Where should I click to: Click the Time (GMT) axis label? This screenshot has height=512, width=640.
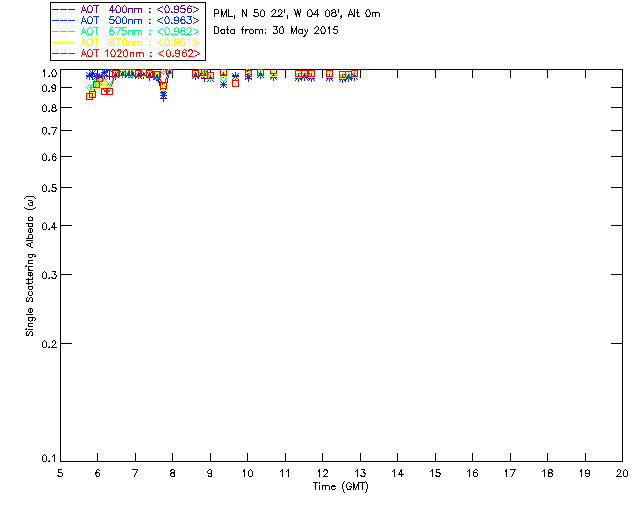[x=341, y=487]
